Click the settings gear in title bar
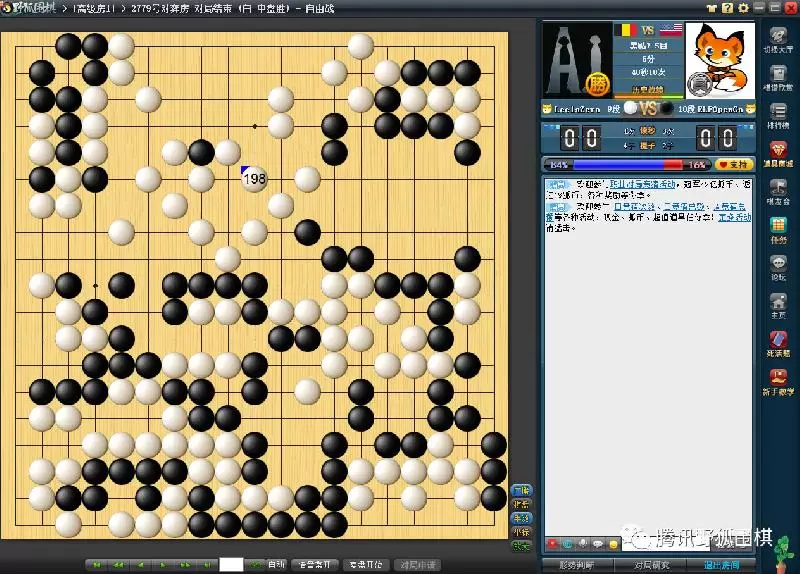Image resolution: width=800 pixels, height=574 pixels. (x=742, y=8)
